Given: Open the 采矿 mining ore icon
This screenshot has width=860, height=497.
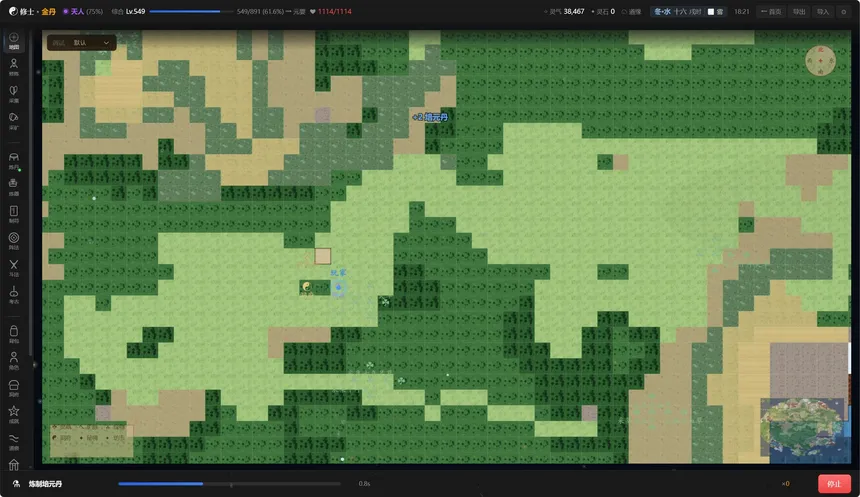Looking at the screenshot, I should coord(14,121).
